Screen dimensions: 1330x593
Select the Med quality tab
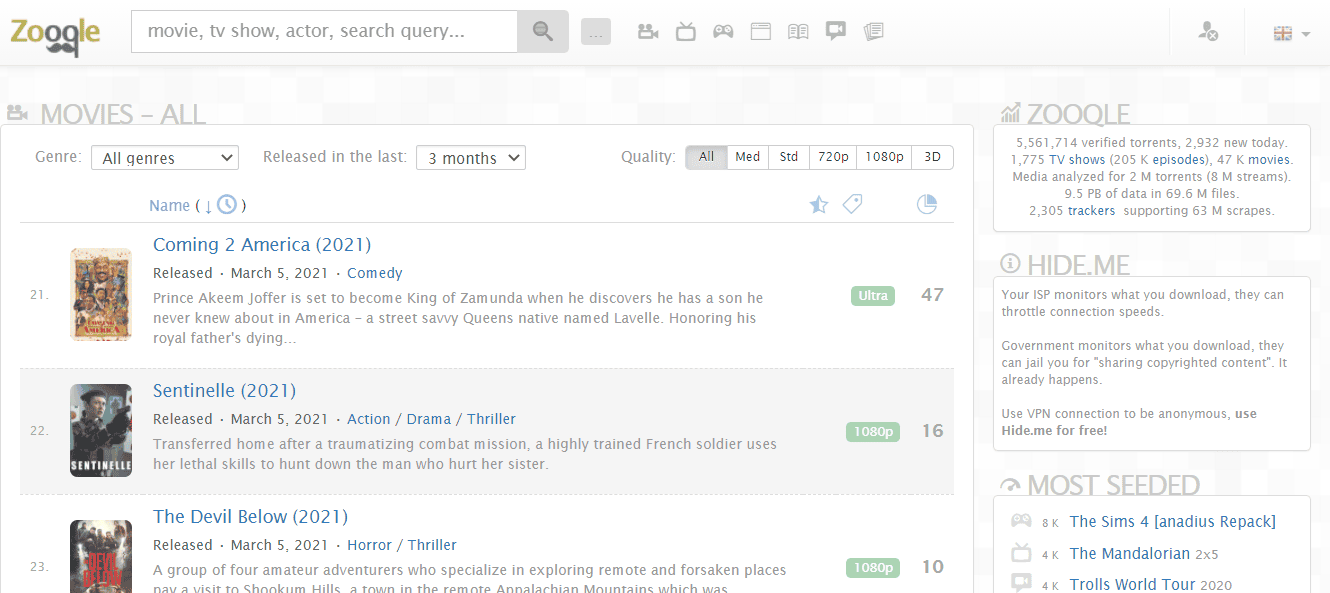pyautogui.click(x=747, y=157)
